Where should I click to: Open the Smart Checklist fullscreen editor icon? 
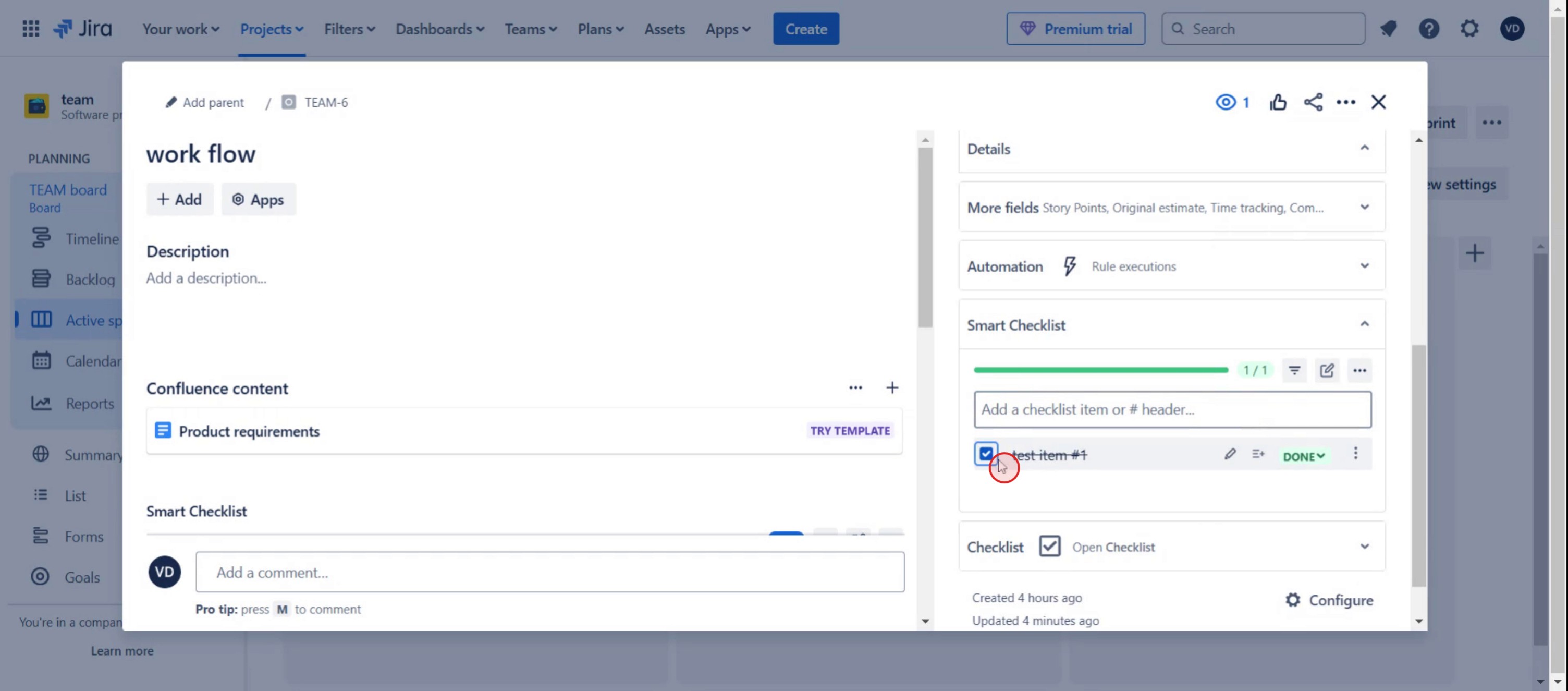[1326, 370]
